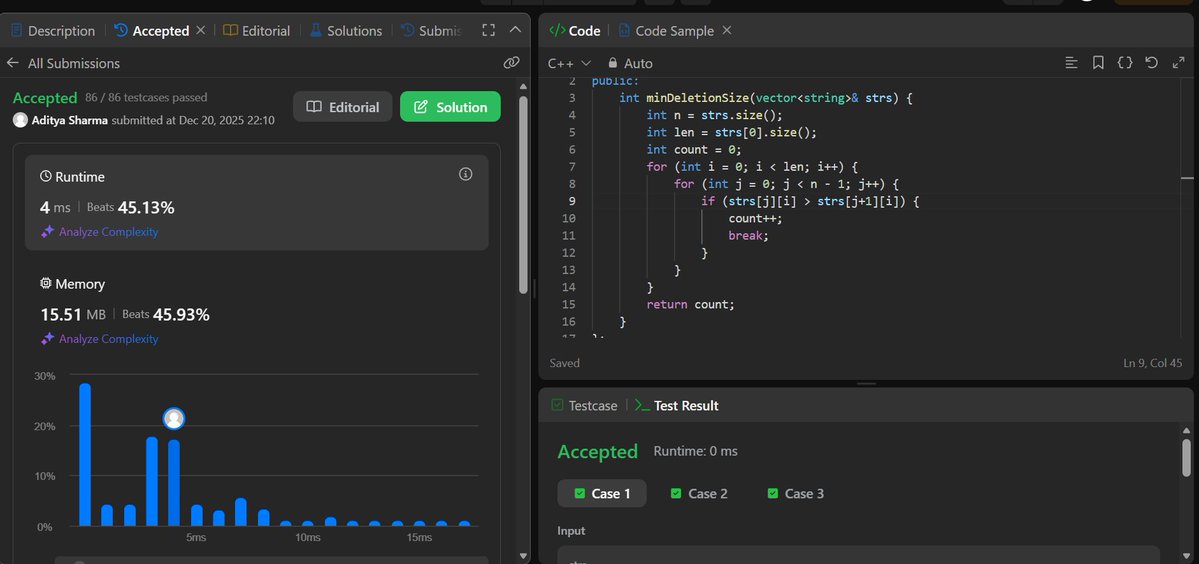Copy submission link icon
Screen dimensions: 1199x564
512,63
